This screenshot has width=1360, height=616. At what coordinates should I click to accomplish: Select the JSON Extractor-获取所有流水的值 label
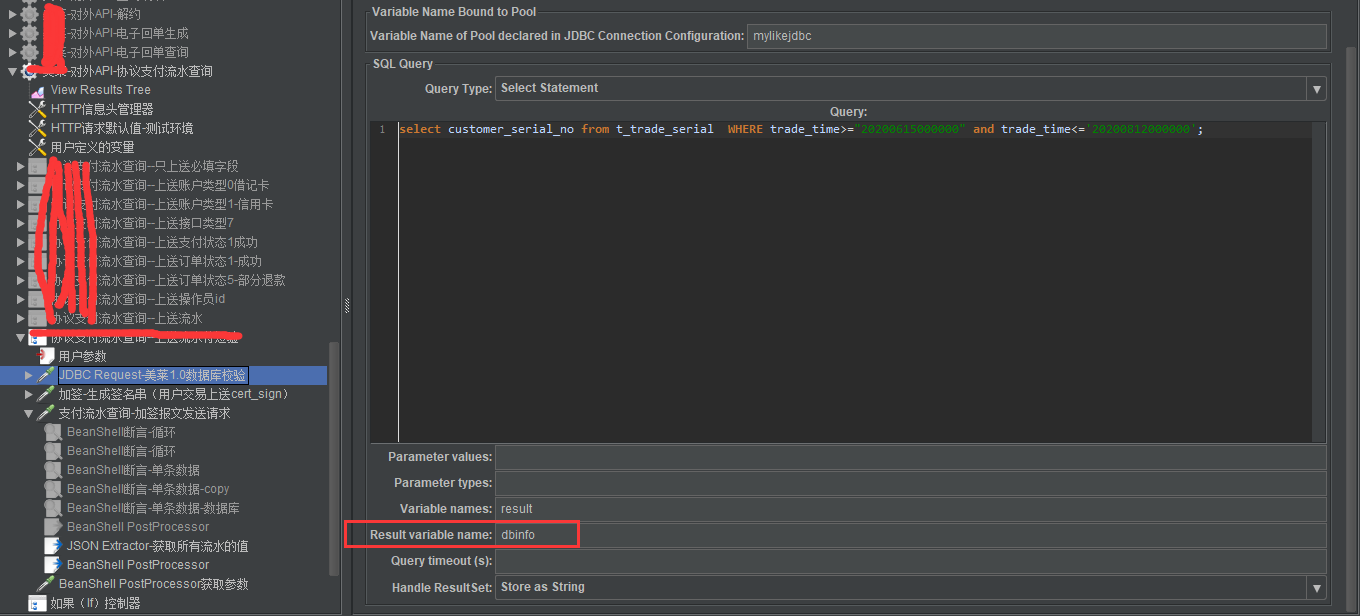pos(157,546)
